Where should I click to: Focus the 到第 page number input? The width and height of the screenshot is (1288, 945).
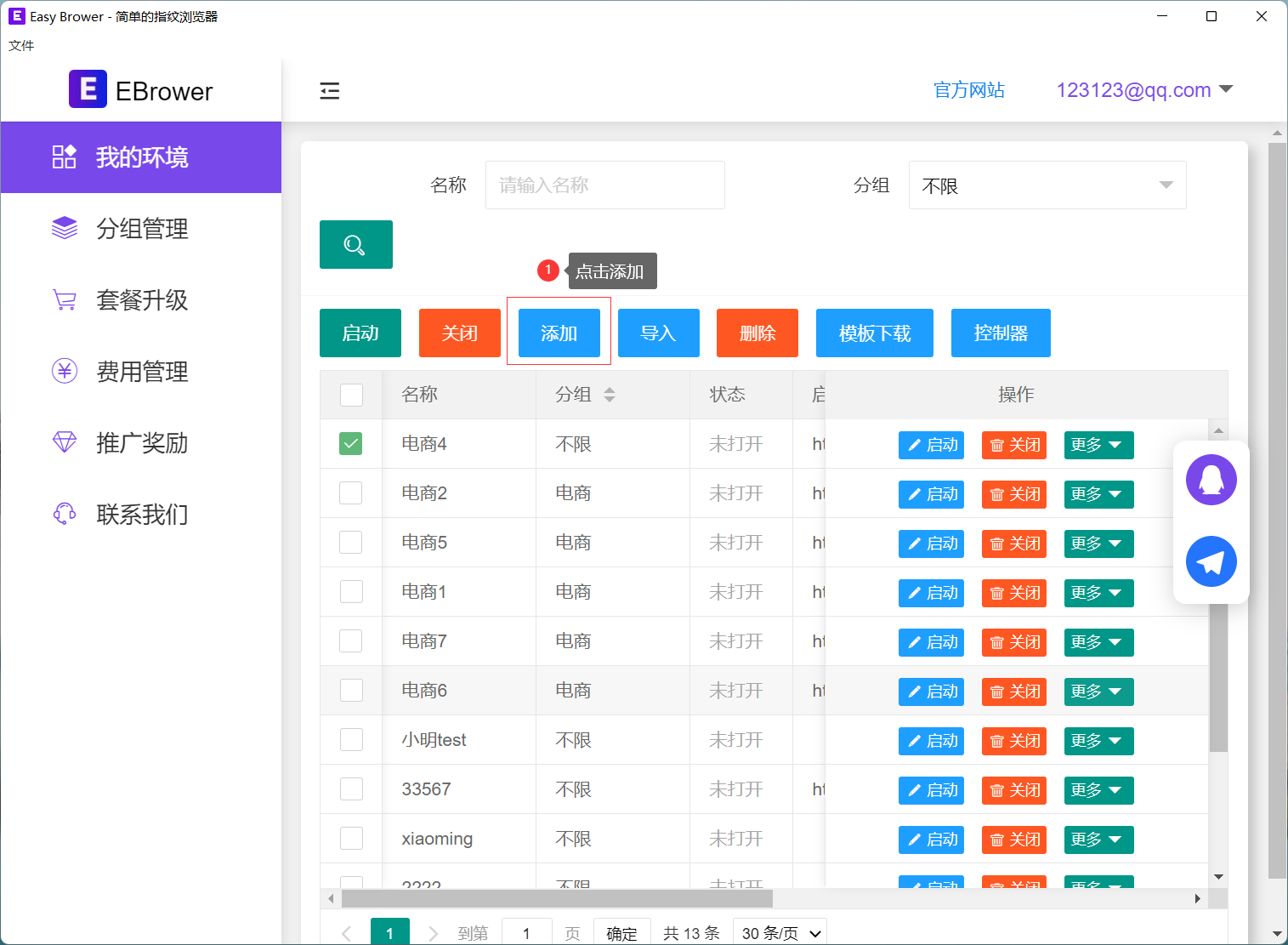527,933
